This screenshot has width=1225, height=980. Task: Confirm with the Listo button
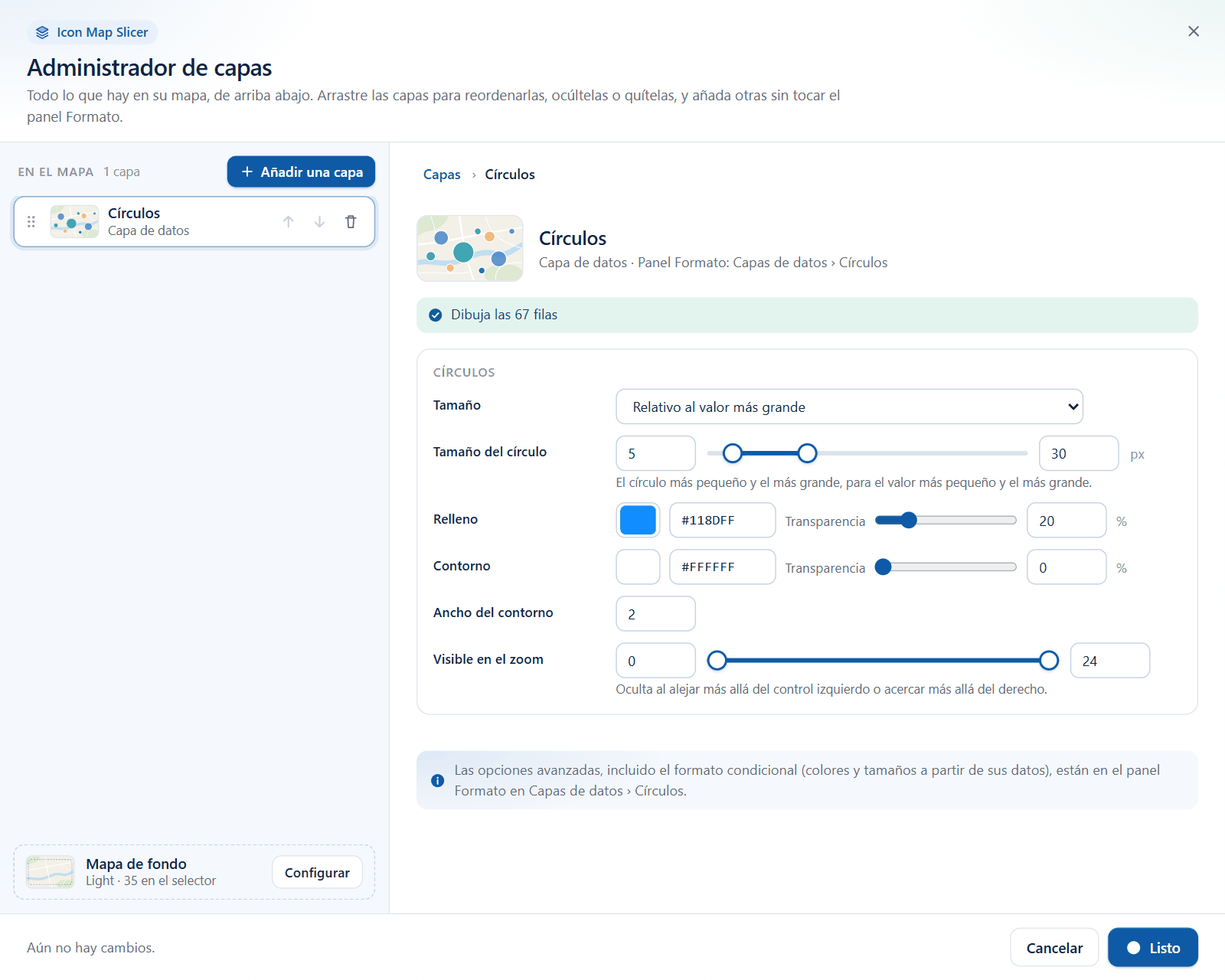[x=1153, y=948]
